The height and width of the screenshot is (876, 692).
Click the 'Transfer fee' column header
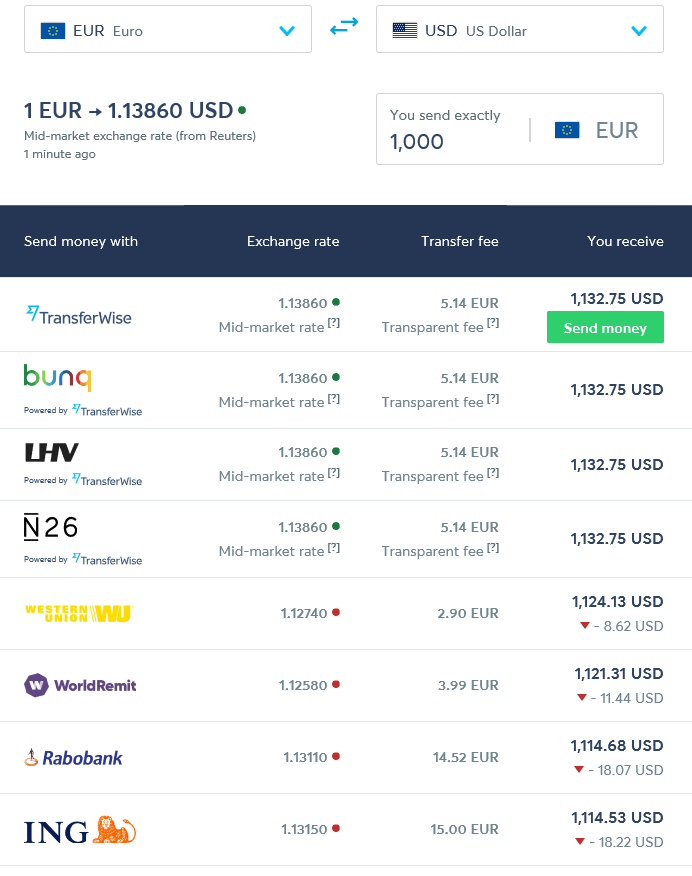pyautogui.click(x=460, y=241)
